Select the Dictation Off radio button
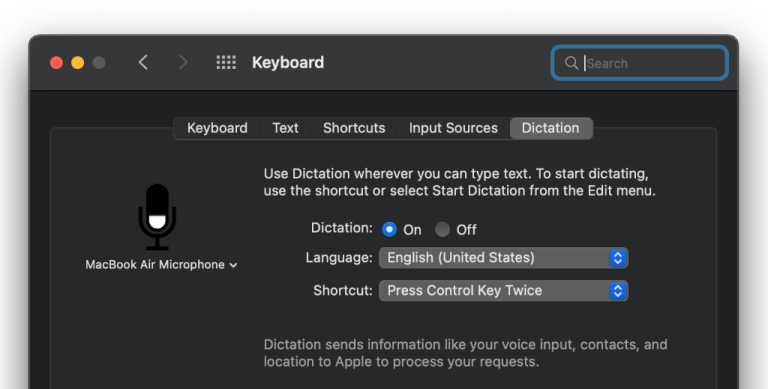 tap(442, 229)
